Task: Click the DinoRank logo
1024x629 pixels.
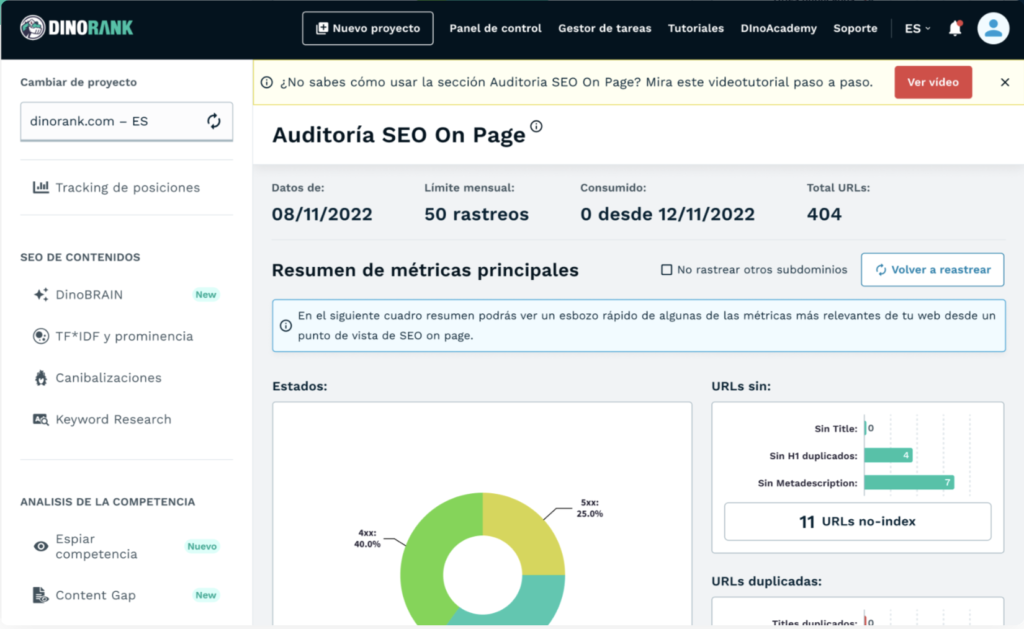Action: pos(76,28)
